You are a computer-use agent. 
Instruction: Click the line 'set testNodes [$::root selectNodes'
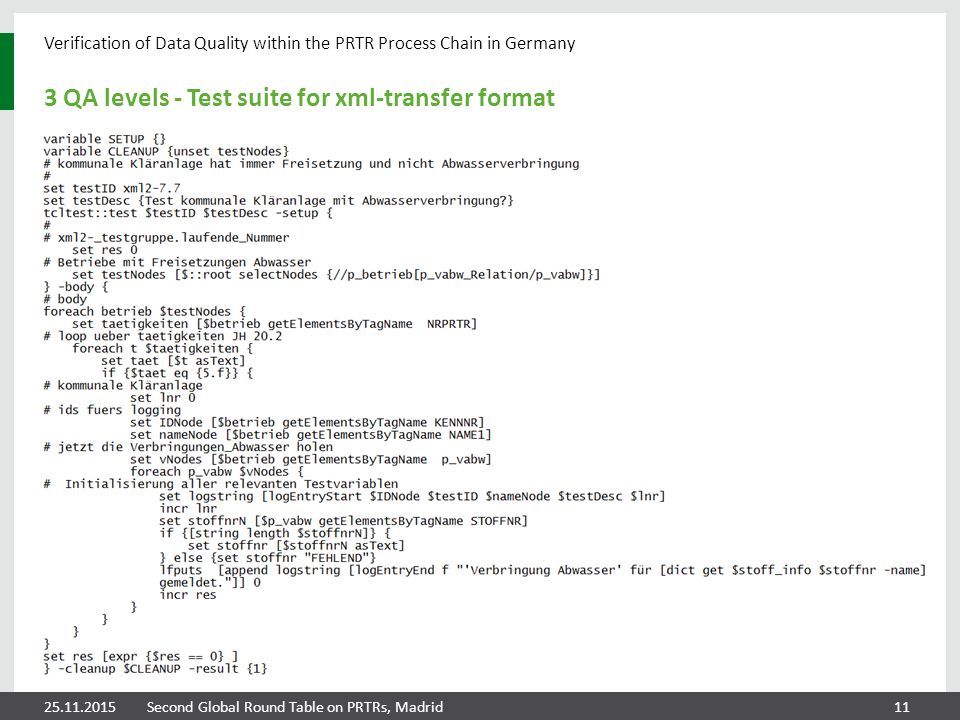coord(336,274)
